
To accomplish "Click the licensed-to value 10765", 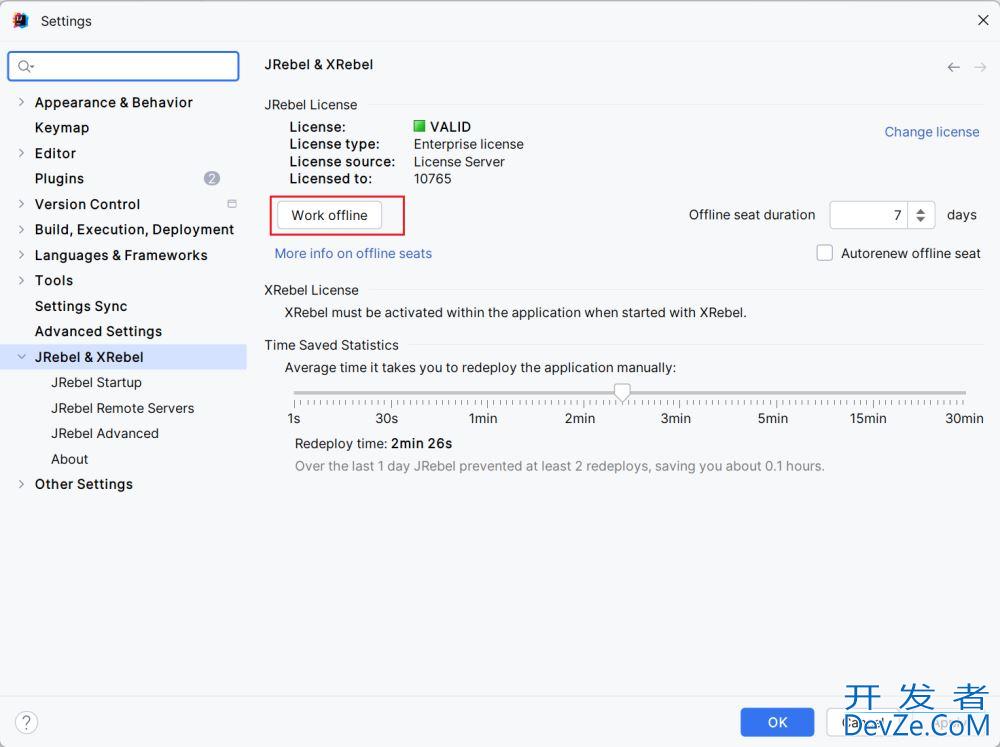I will coord(432,179).
